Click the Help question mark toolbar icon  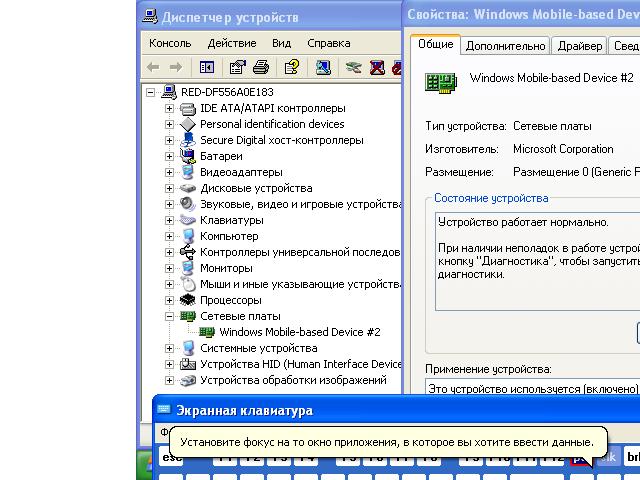292,67
